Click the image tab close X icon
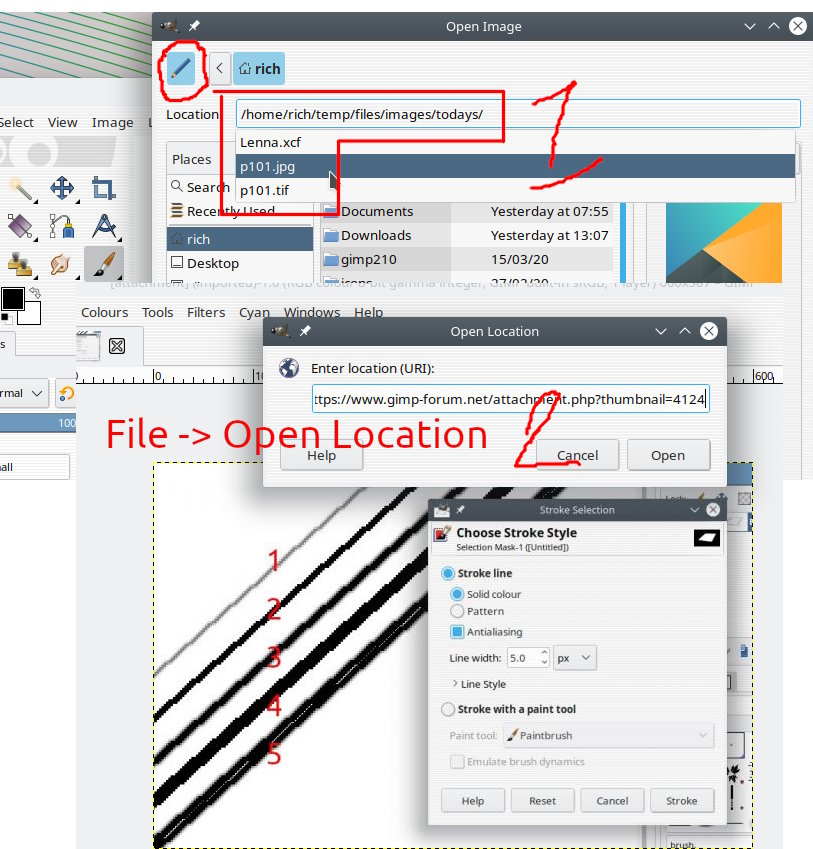This screenshot has height=849, width=813. (x=117, y=345)
